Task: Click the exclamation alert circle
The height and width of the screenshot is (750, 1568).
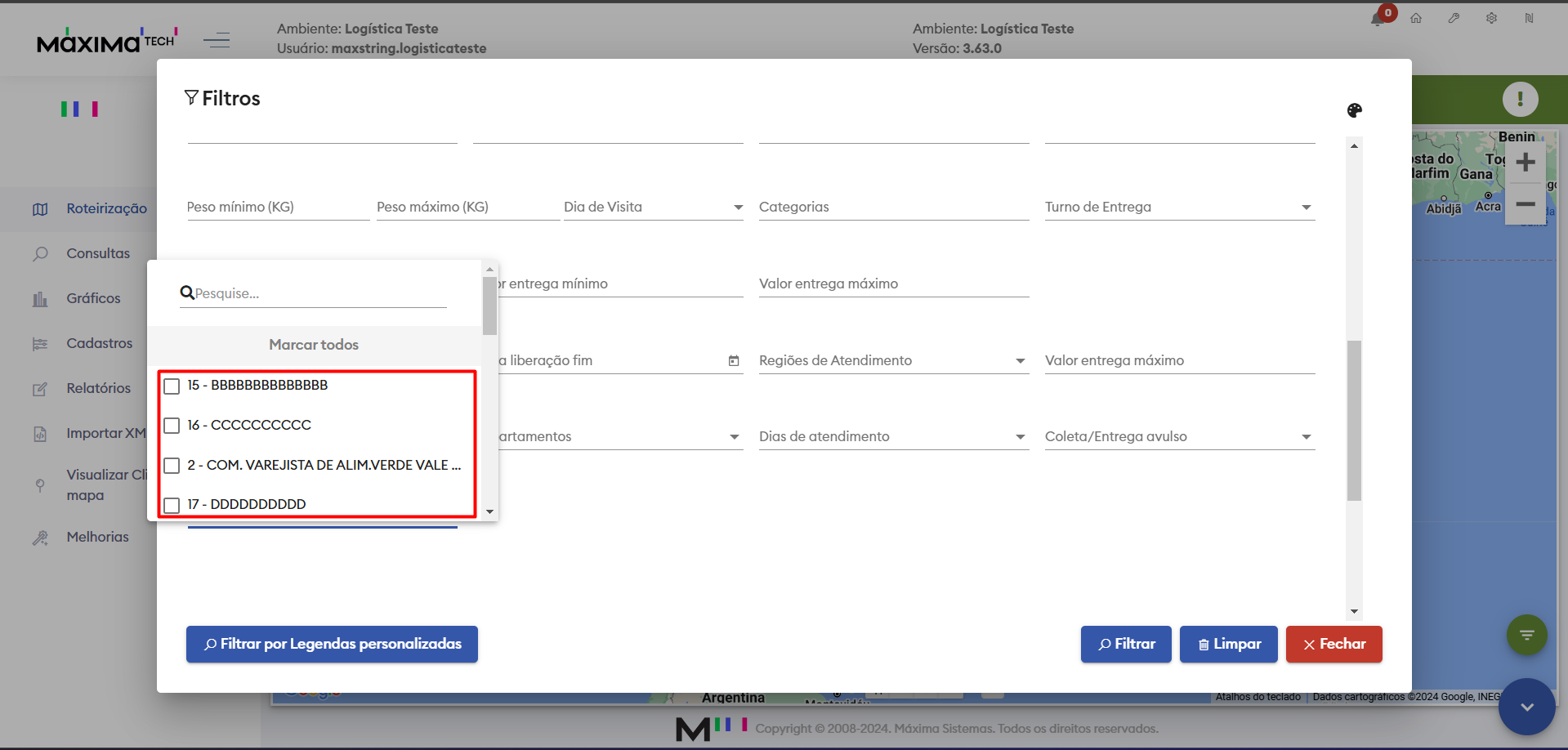Action: (1520, 99)
